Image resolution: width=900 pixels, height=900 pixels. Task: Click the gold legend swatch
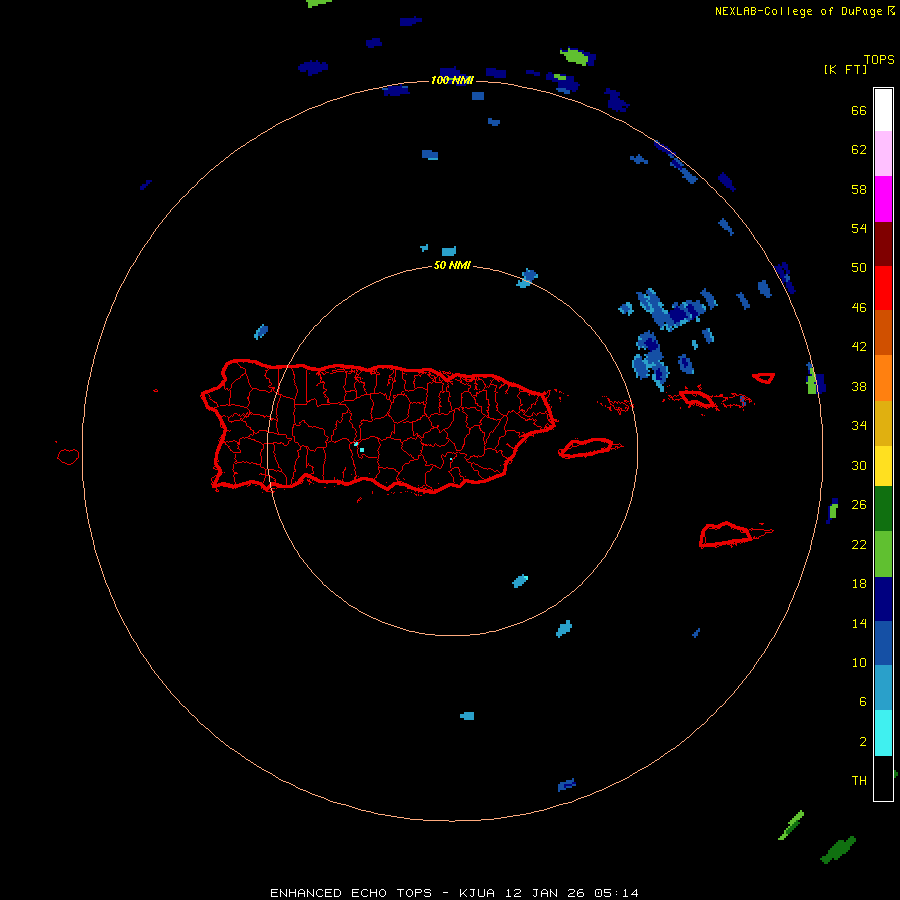point(883,423)
